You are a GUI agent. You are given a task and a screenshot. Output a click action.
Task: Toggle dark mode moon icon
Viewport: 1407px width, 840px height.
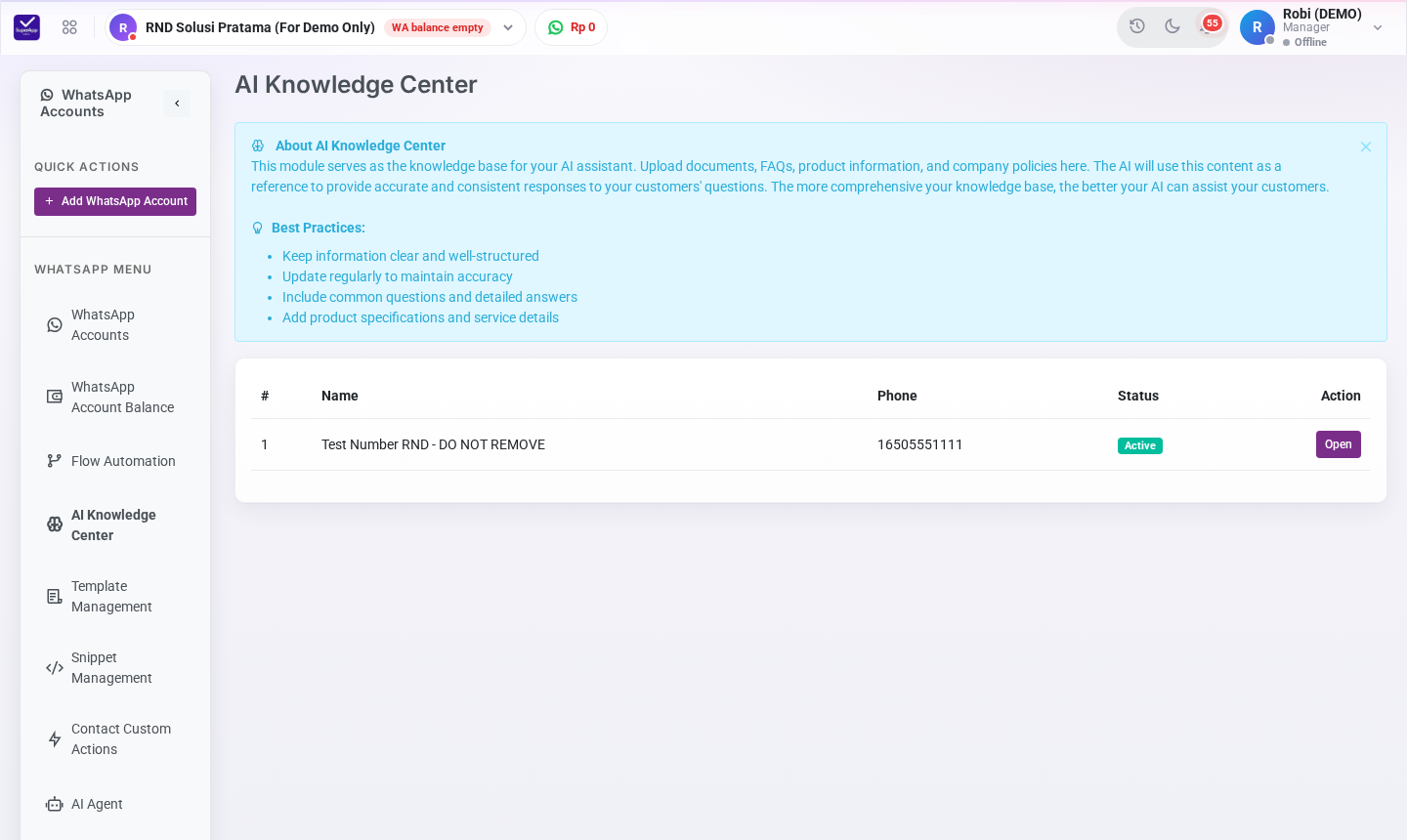(1172, 26)
